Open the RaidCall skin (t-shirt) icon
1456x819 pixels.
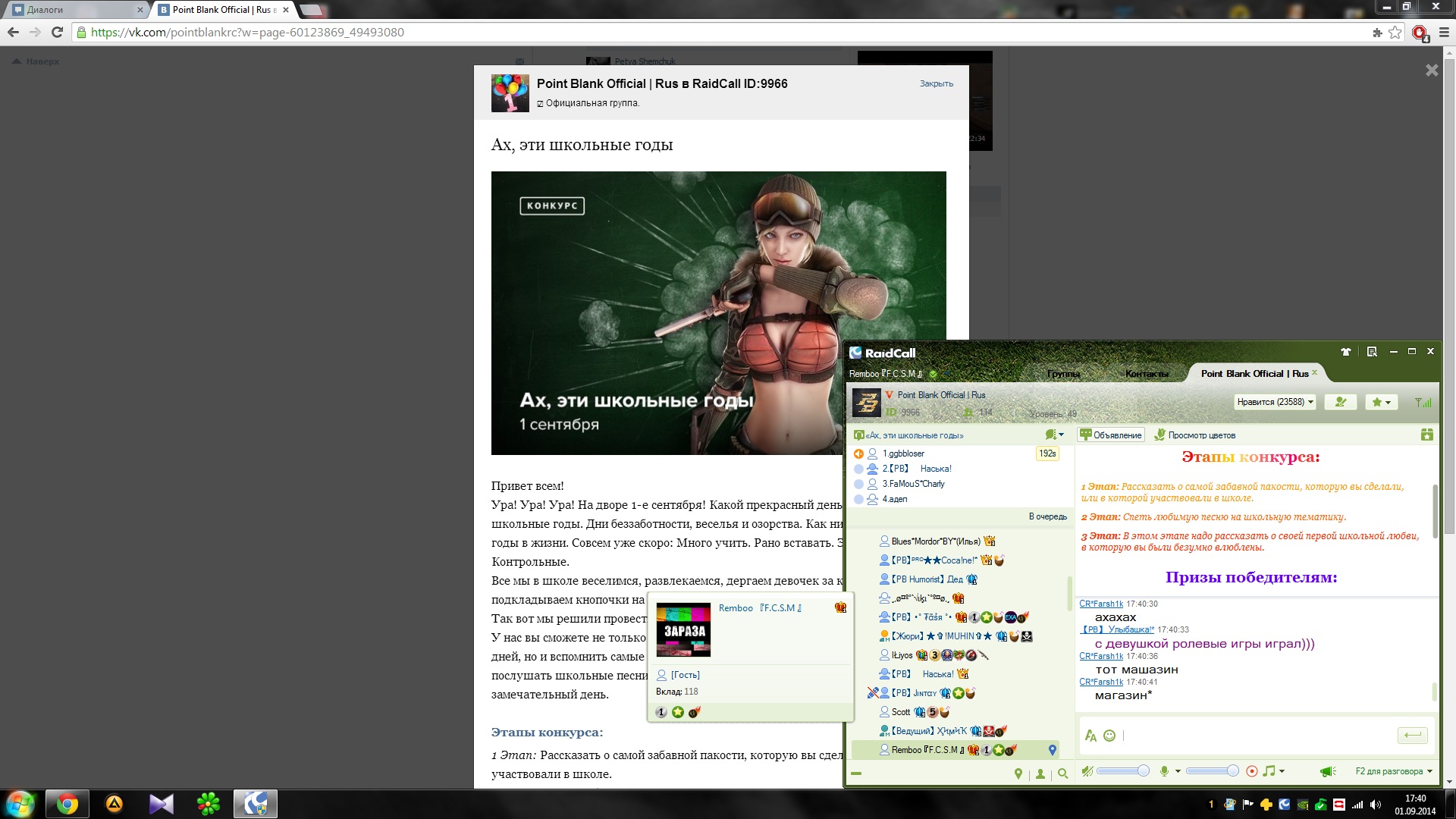point(1346,352)
